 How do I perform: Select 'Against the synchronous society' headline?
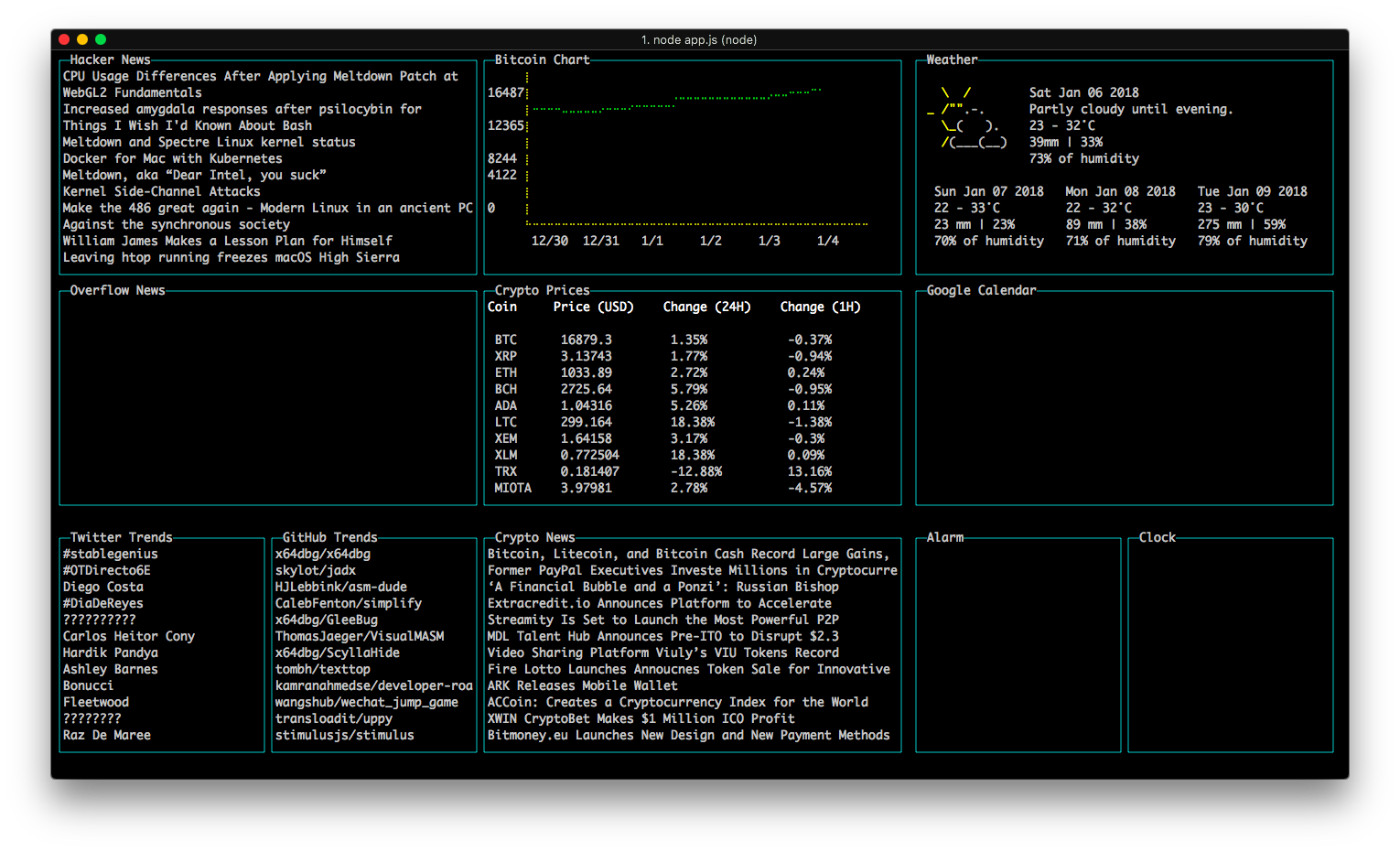(176, 224)
